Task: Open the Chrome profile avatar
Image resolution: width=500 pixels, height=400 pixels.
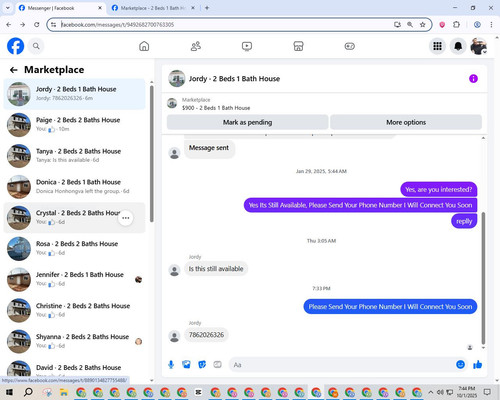Action: point(477,25)
